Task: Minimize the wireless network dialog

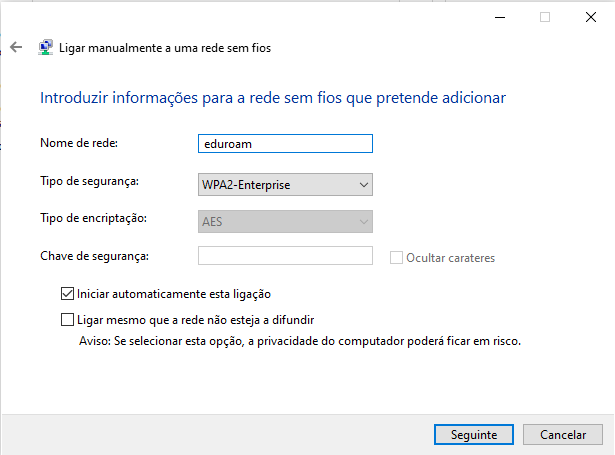Action: pyautogui.click(x=500, y=17)
